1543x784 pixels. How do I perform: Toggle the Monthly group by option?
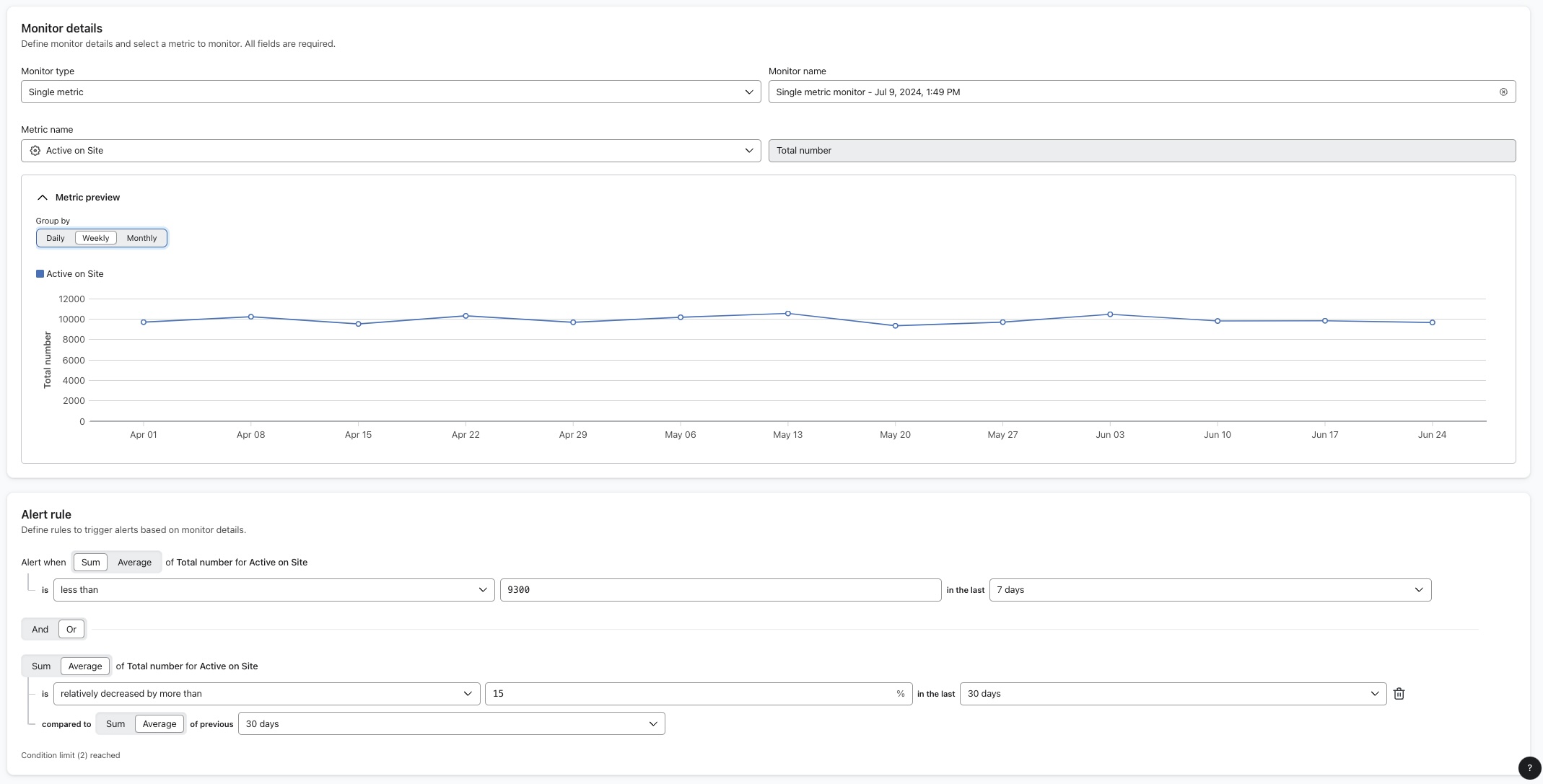(x=141, y=237)
